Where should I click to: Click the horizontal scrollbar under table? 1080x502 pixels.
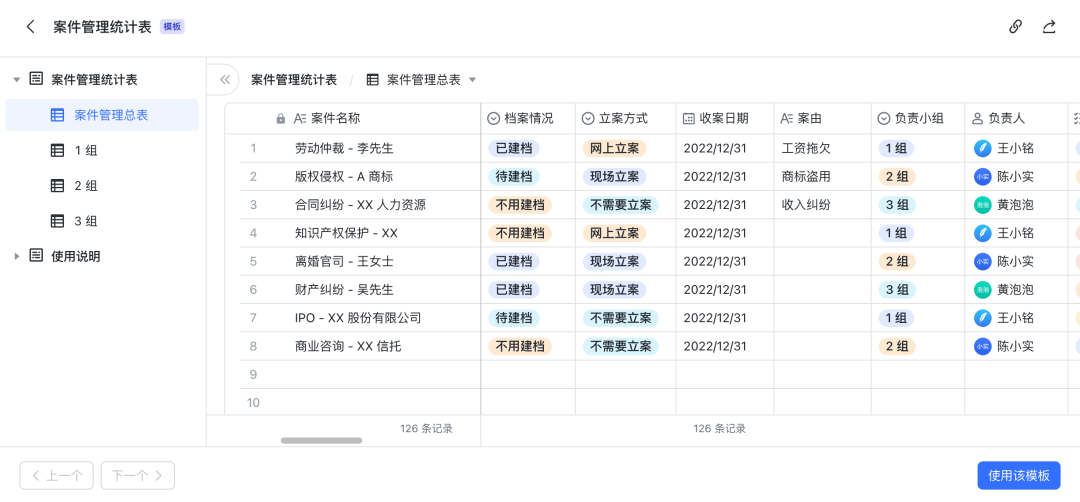pyautogui.click(x=321, y=440)
